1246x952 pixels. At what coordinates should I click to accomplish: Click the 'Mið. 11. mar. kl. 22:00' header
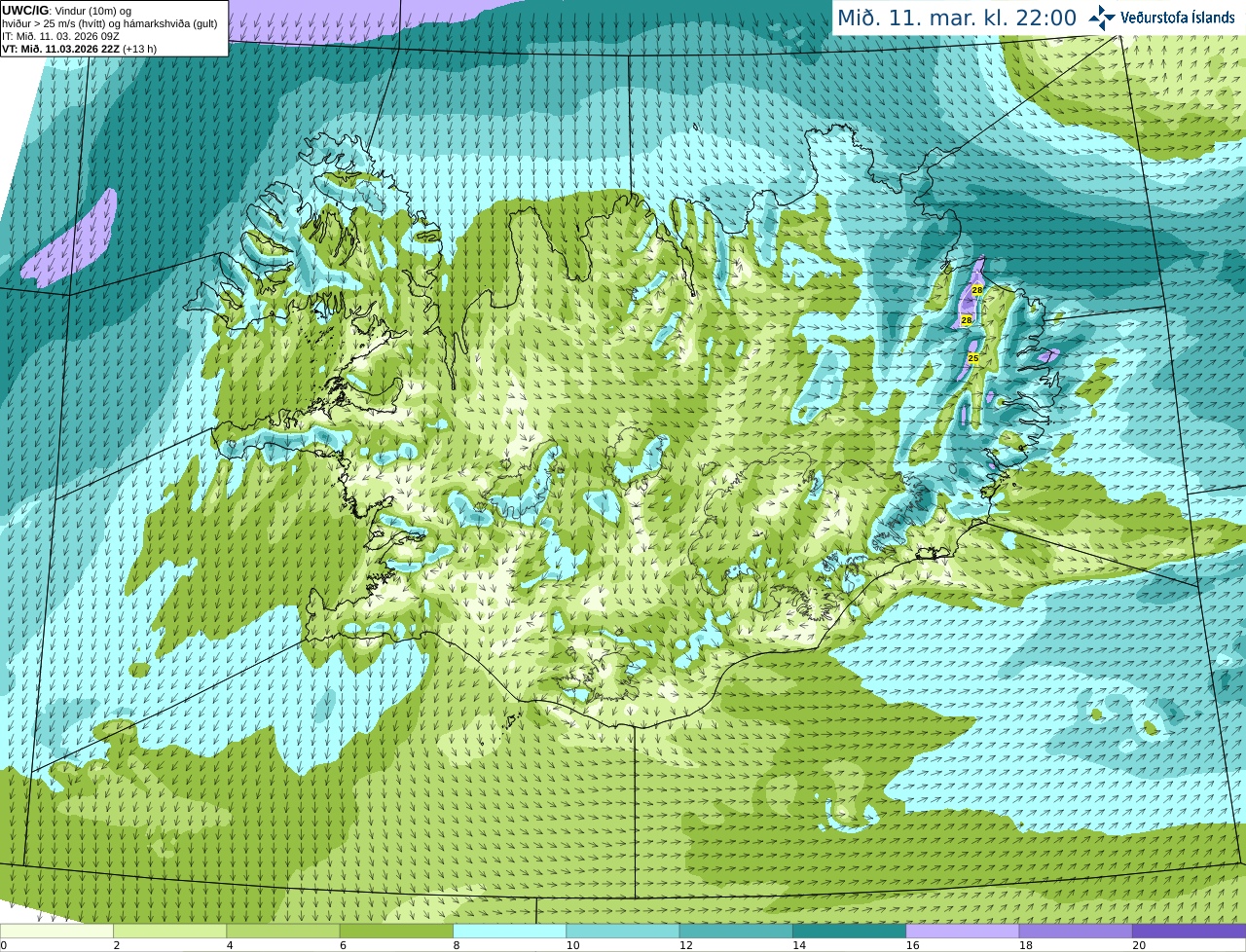pos(957,18)
